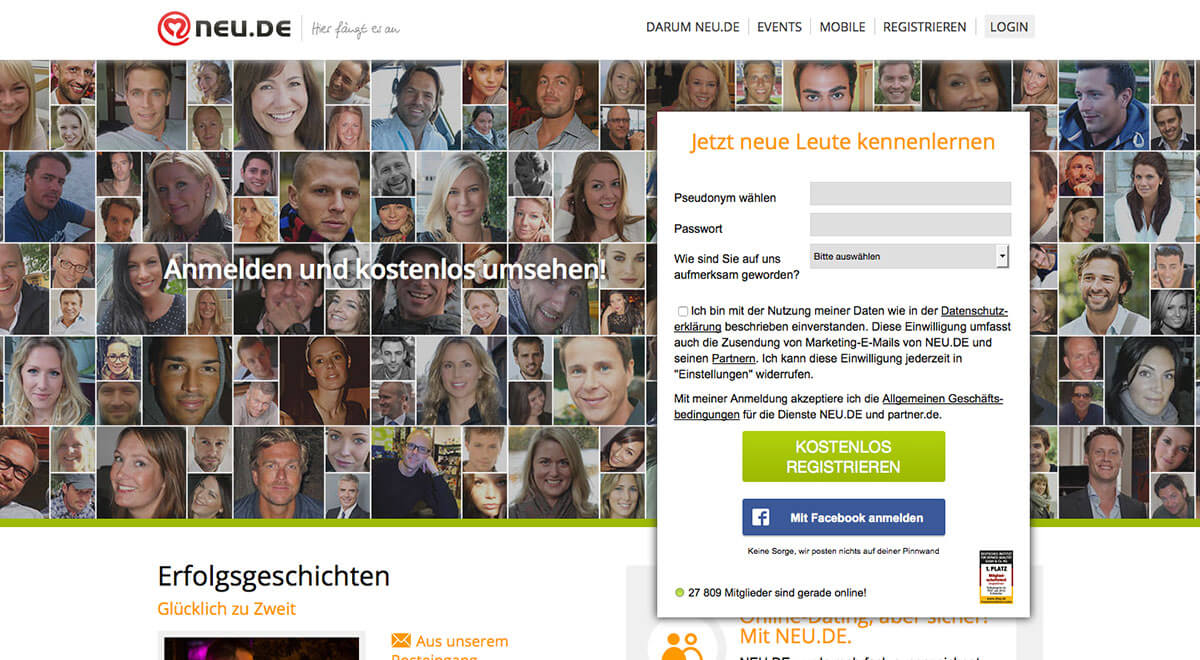Click the Facebook 'f' icon
The image size is (1200, 660).
761,518
